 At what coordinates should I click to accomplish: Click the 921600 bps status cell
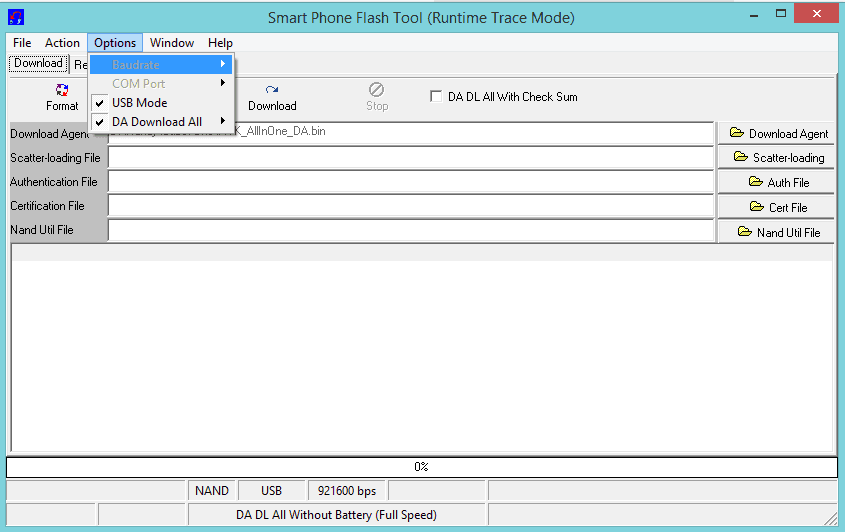347,490
